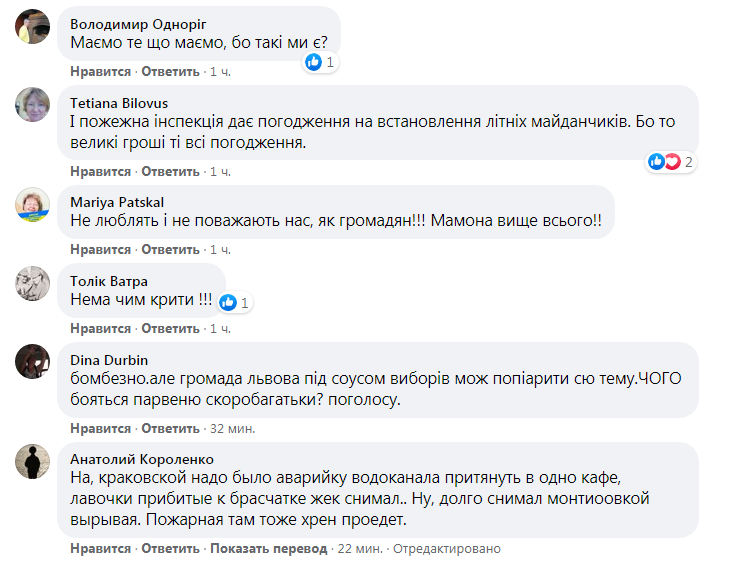746x561 pixels.
Task: Open Анатолий Короленко's profile avatar
Action: point(33,460)
